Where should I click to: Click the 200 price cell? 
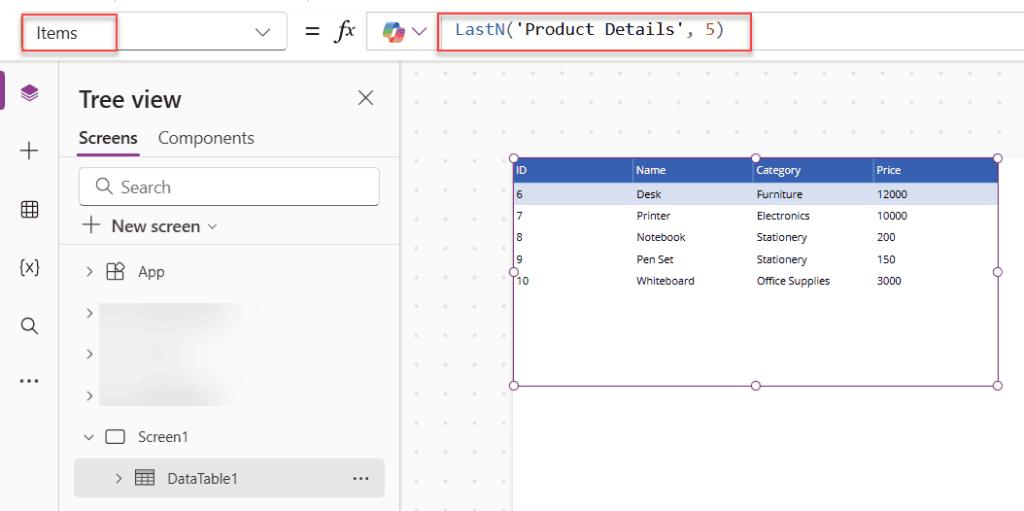pyautogui.click(x=886, y=237)
